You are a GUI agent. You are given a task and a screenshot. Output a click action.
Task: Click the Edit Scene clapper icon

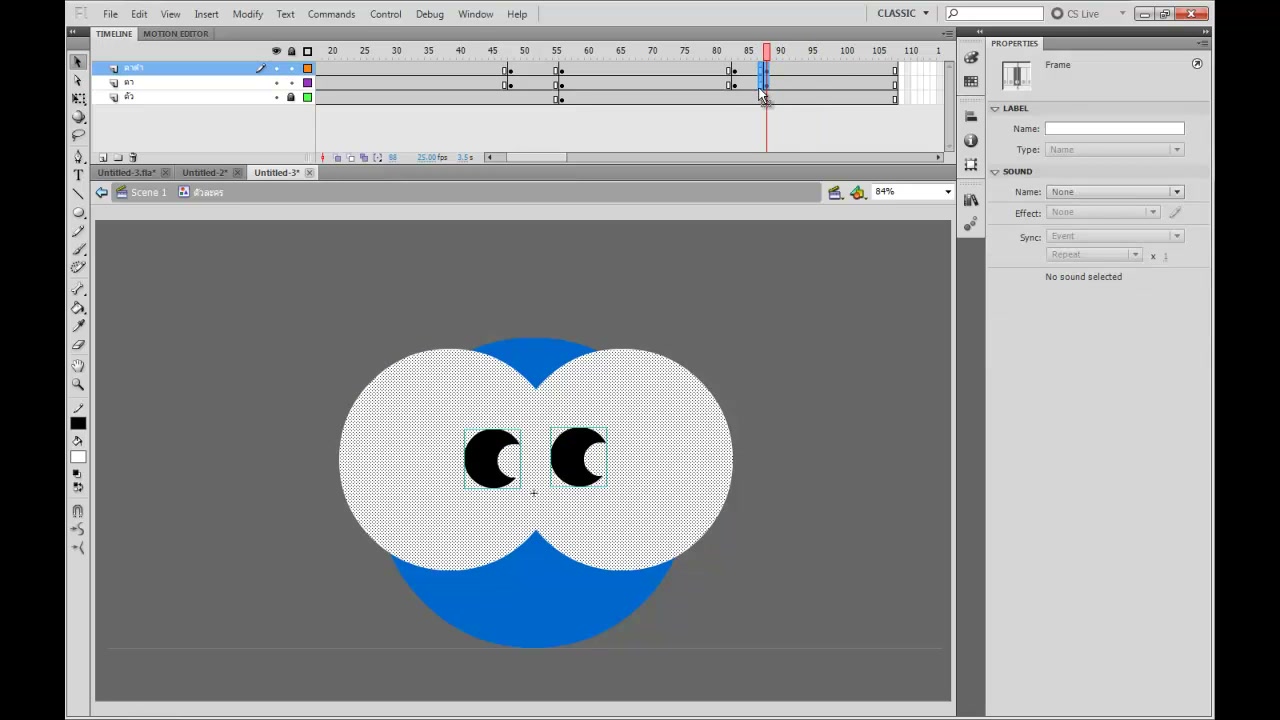835,192
